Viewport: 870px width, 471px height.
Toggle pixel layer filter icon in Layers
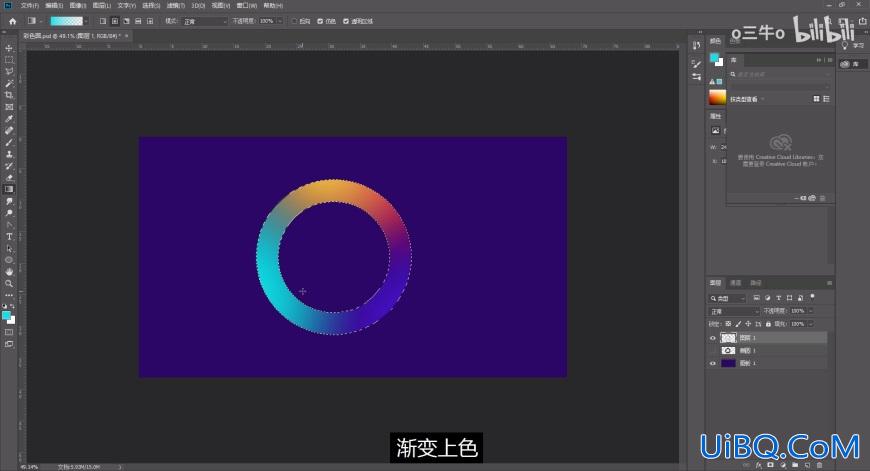pyautogui.click(x=756, y=298)
